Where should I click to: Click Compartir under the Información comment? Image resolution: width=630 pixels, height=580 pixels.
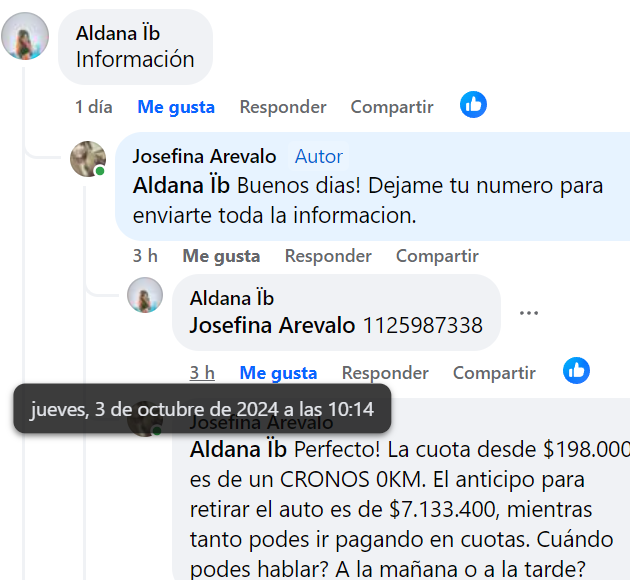click(392, 107)
